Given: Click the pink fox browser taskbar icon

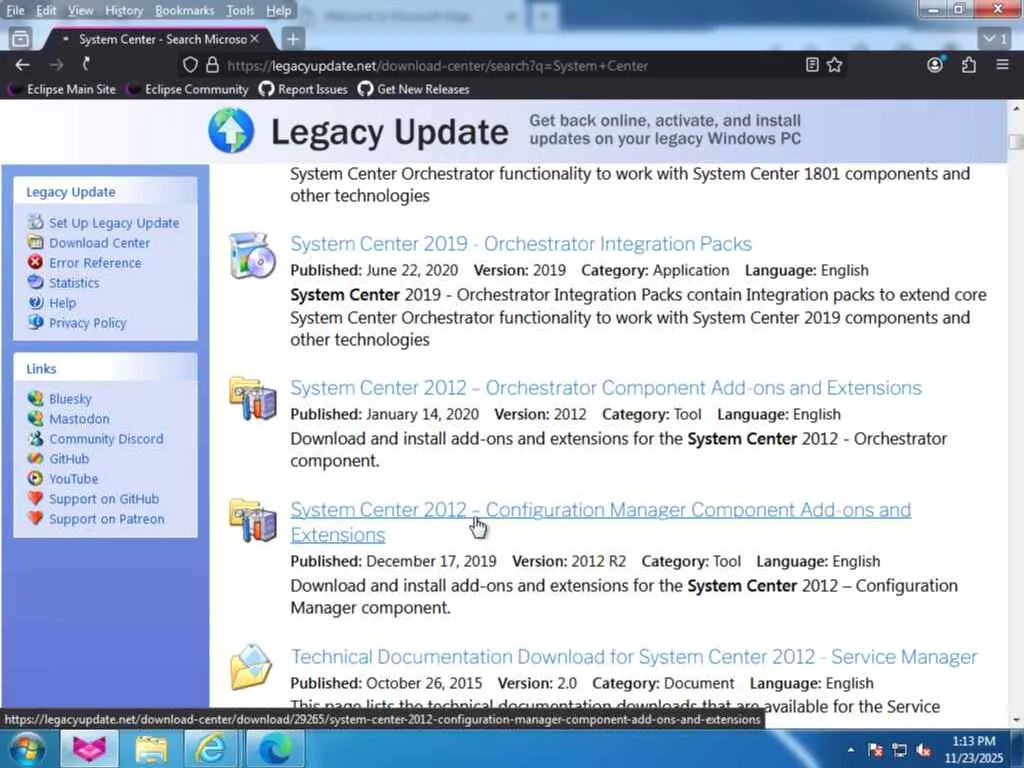Looking at the screenshot, I should 89,748.
